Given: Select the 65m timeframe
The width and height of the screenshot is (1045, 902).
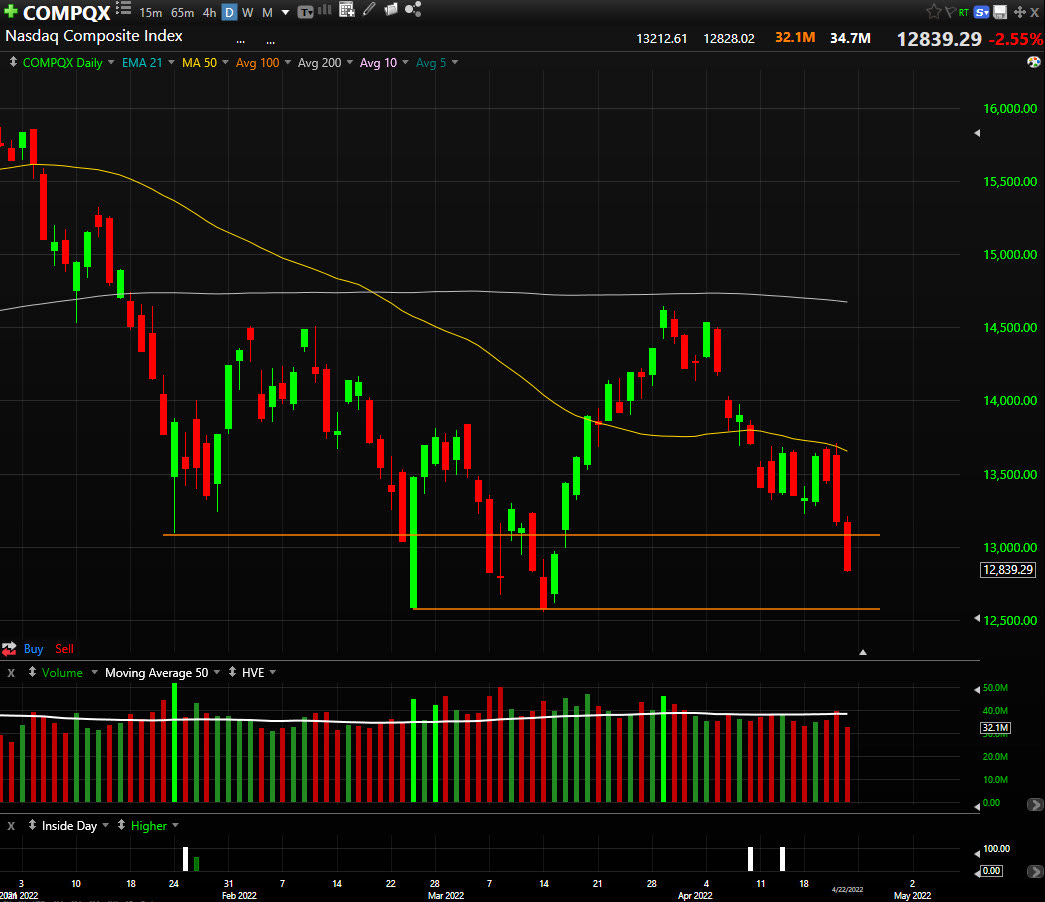Looking at the screenshot, I should click(182, 13).
